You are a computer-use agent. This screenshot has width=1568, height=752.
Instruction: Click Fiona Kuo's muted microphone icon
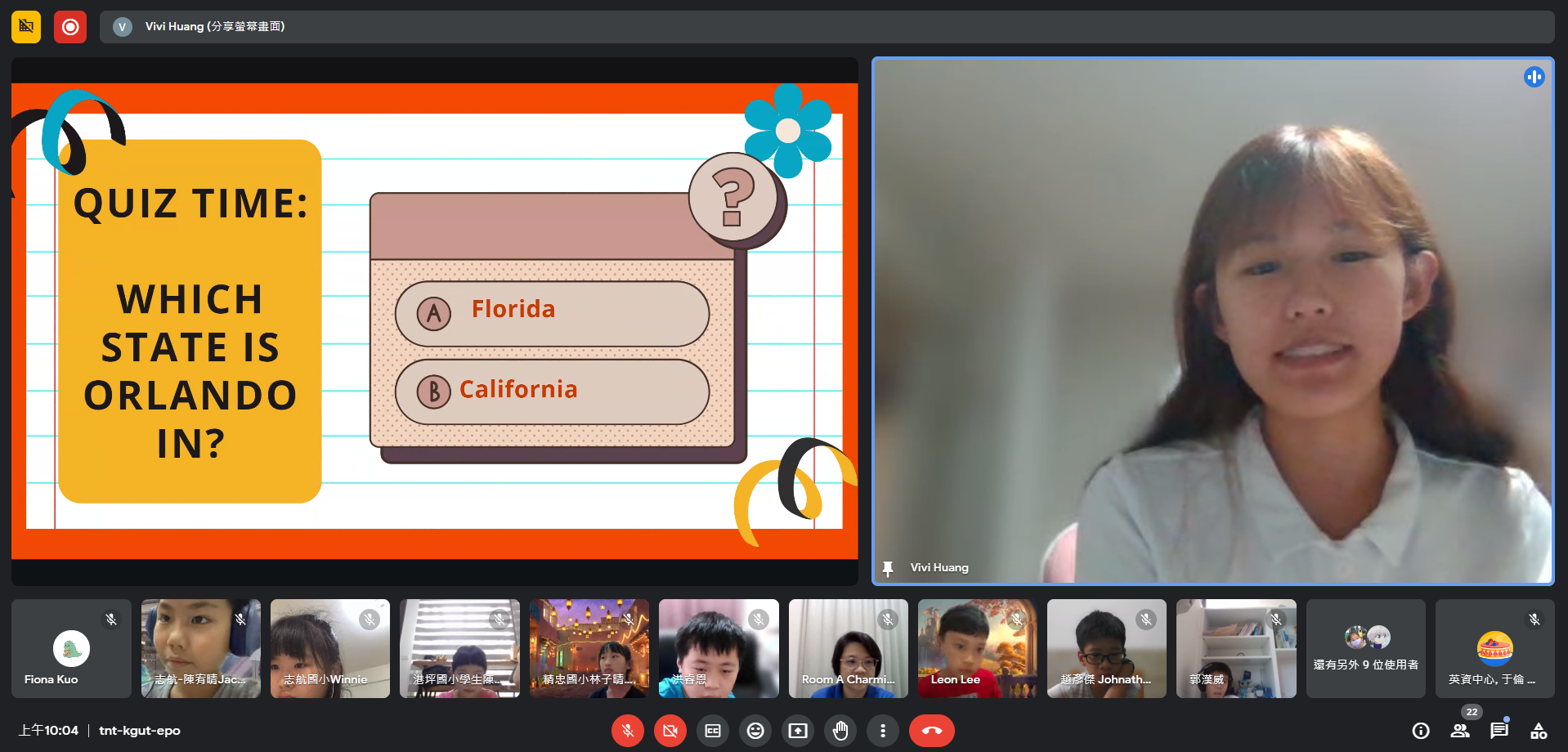(111, 620)
